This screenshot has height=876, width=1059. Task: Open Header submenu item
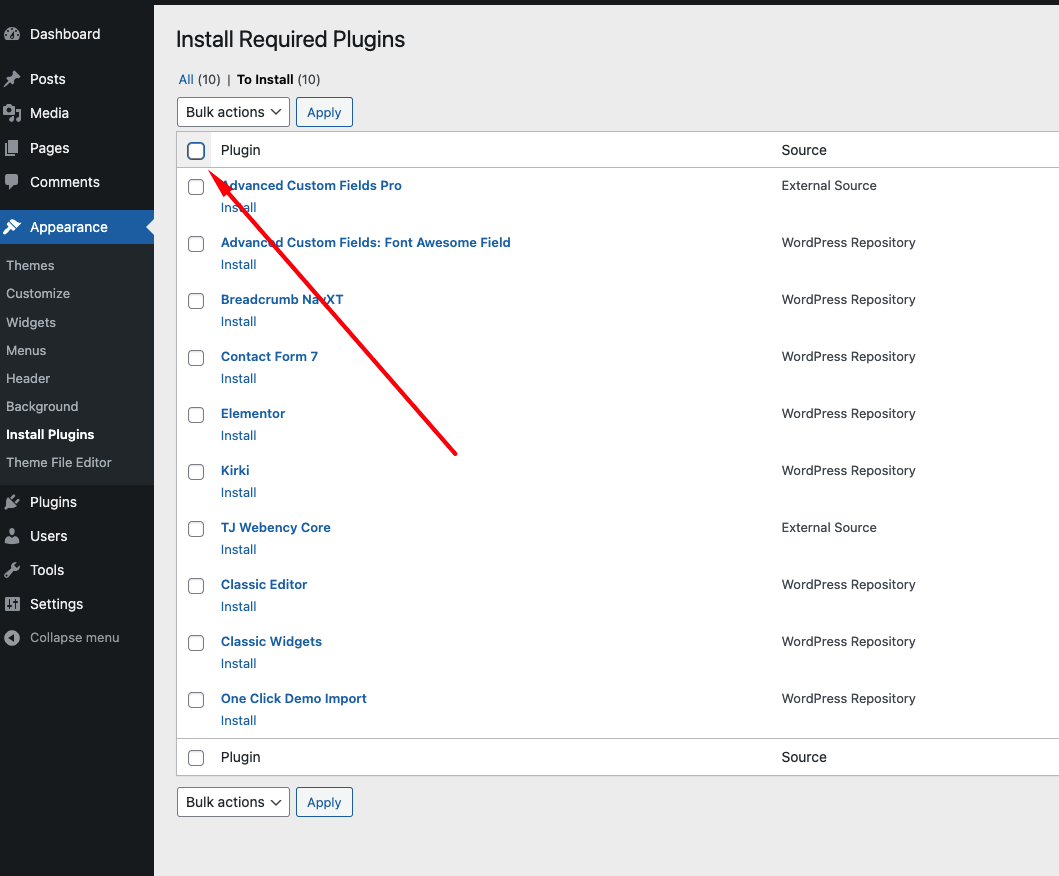[x=28, y=378]
